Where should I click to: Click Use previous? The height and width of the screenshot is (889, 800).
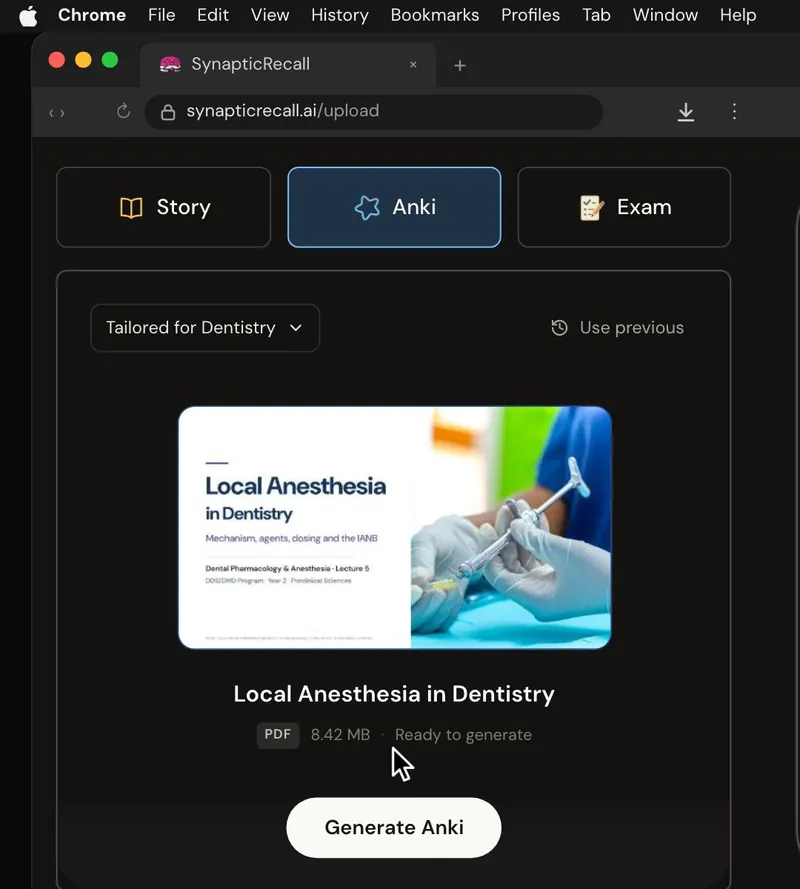(617, 328)
